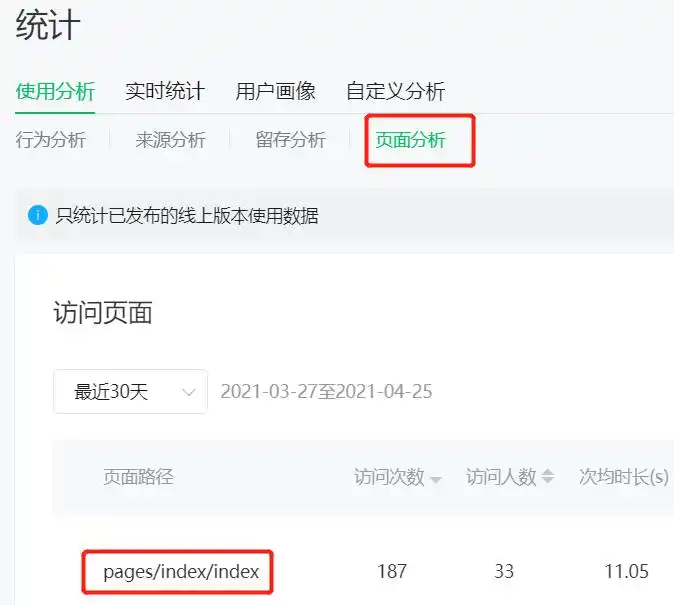Click the visitor count value 33

[504, 572]
